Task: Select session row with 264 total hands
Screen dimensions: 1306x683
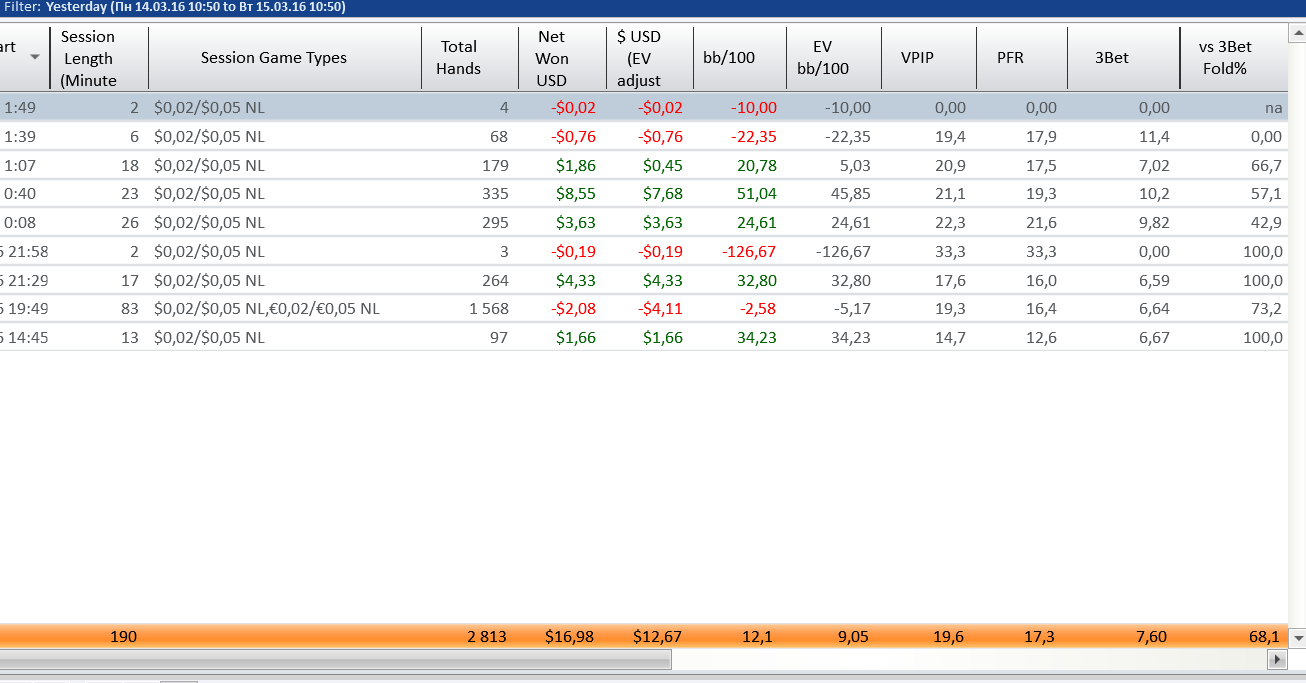Action: (644, 281)
